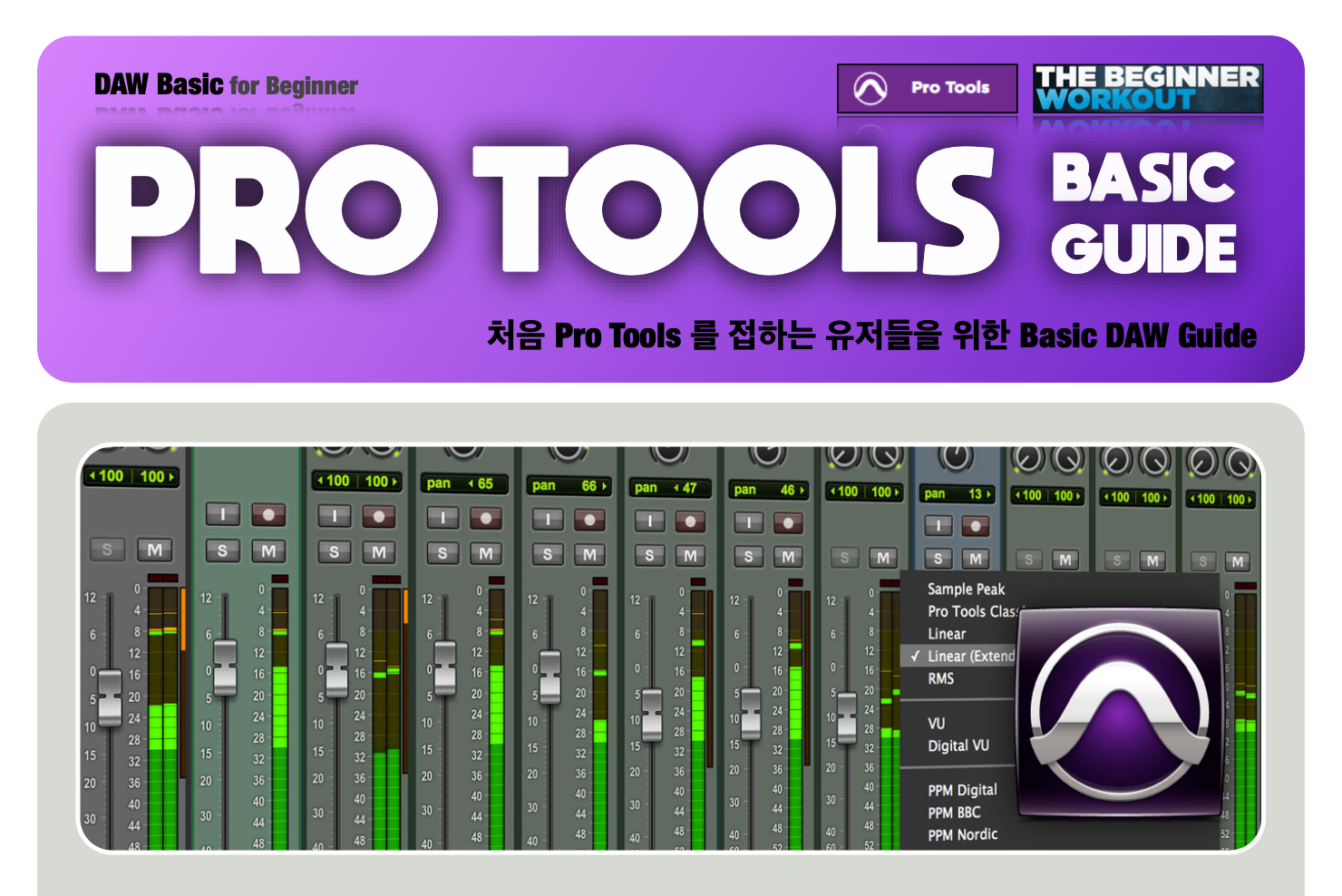The image size is (1342, 896).
Task: Click the volume fader on pan 47 channel
Action: coord(652,713)
